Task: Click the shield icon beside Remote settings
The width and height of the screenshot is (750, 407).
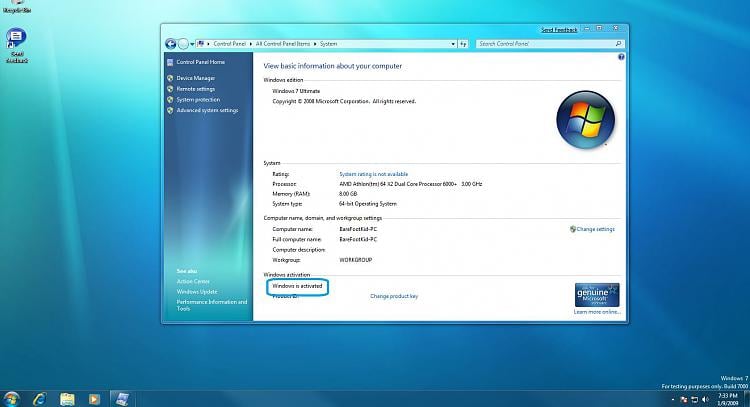Action: (x=170, y=89)
